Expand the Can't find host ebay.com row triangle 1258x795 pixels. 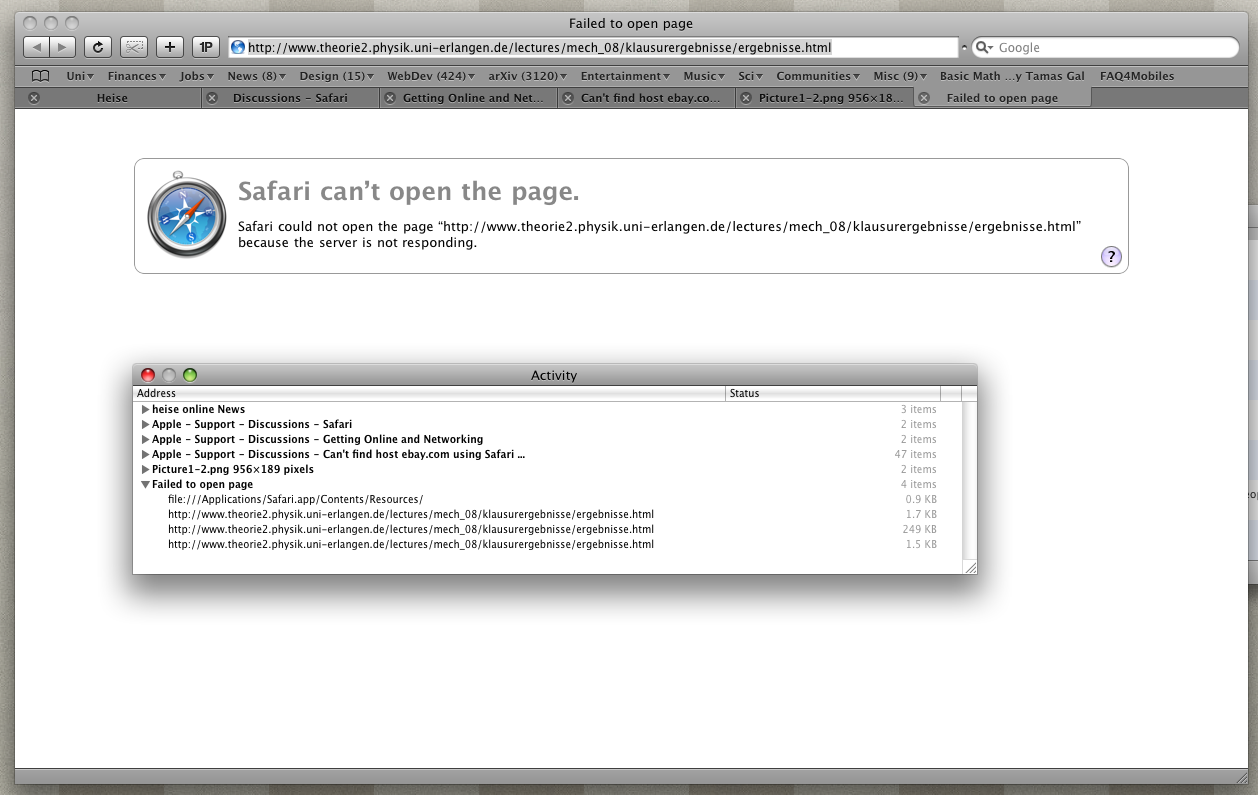(145, 454)
